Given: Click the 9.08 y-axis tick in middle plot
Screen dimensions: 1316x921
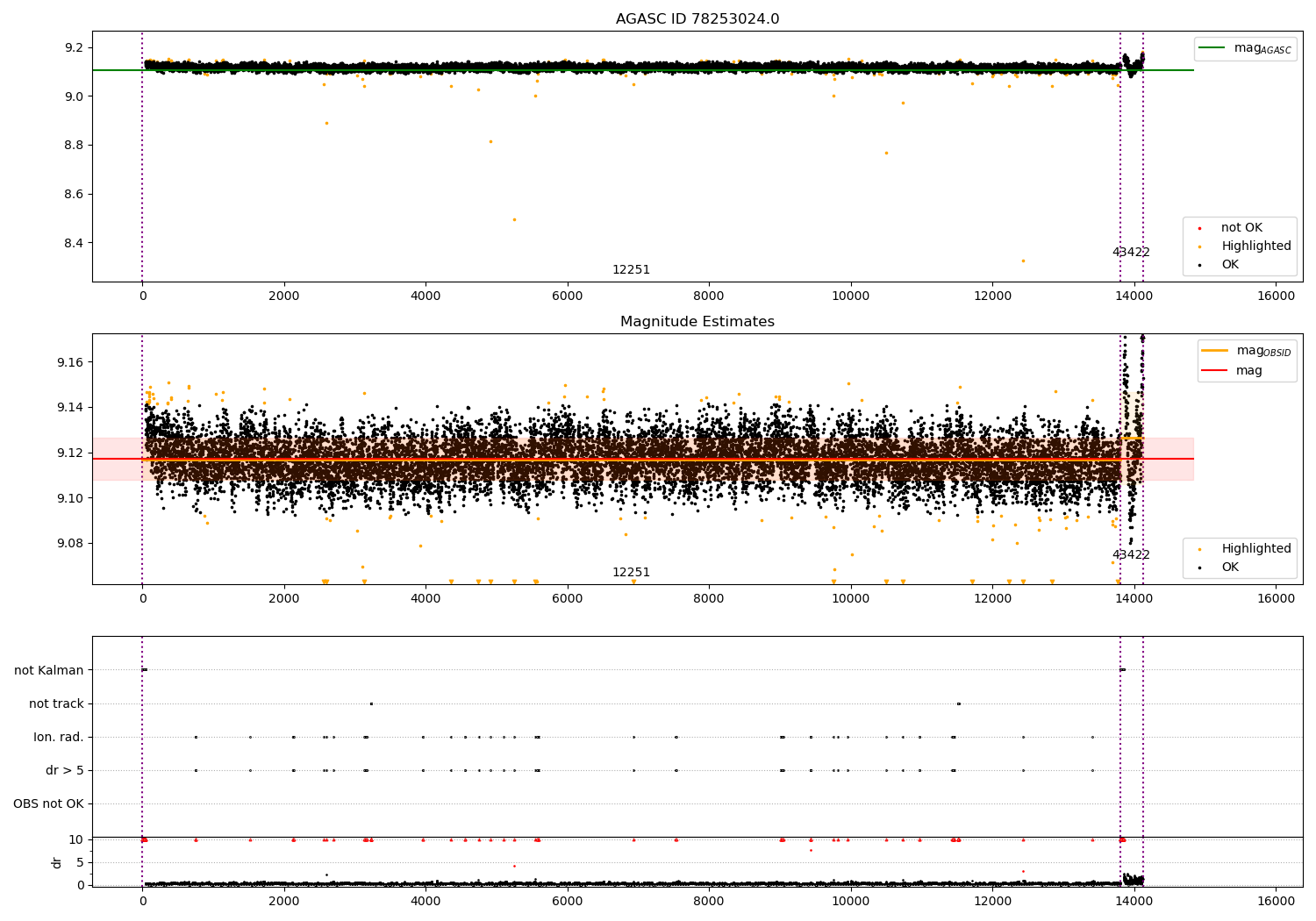Looking at the screenshot, I should click(71, 543).
